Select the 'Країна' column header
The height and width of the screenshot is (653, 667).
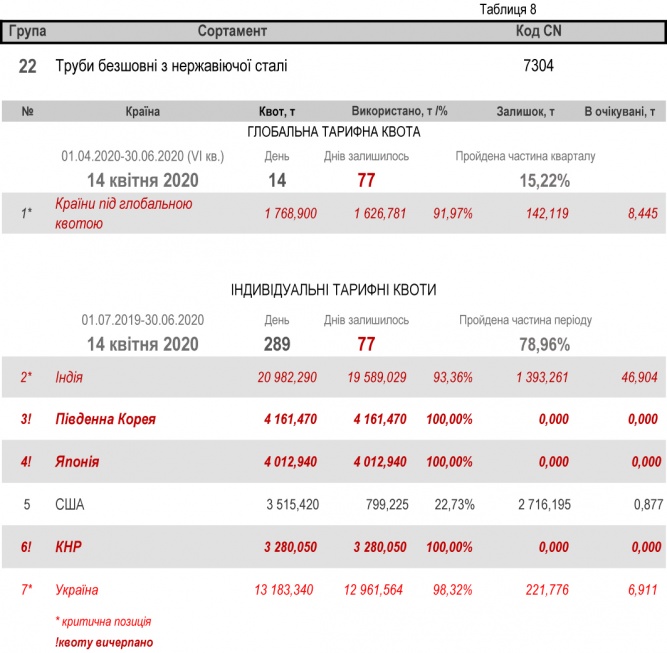(x=143, y=112)
